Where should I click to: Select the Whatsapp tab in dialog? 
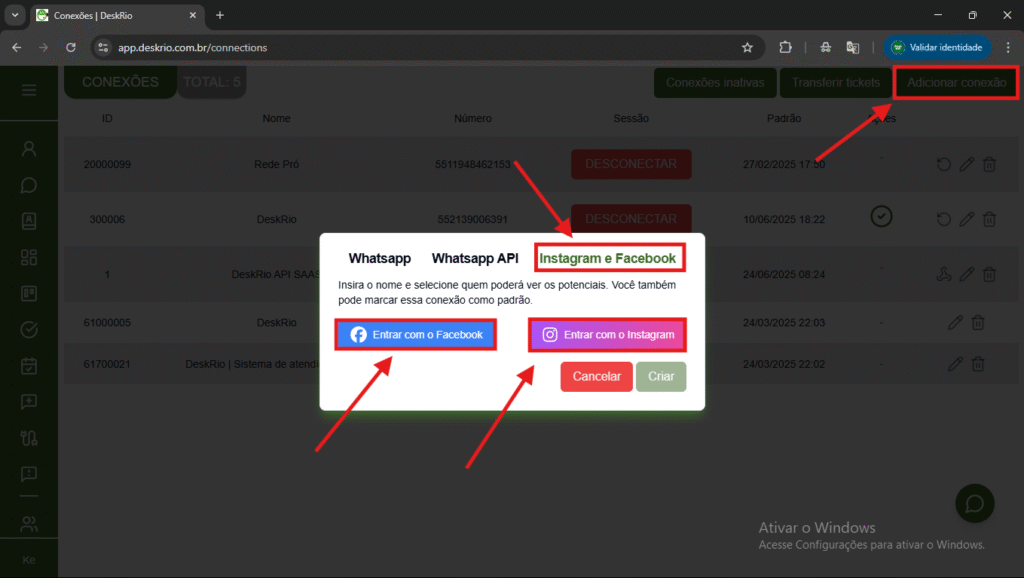pyautogui.click(x=379, y=258)
